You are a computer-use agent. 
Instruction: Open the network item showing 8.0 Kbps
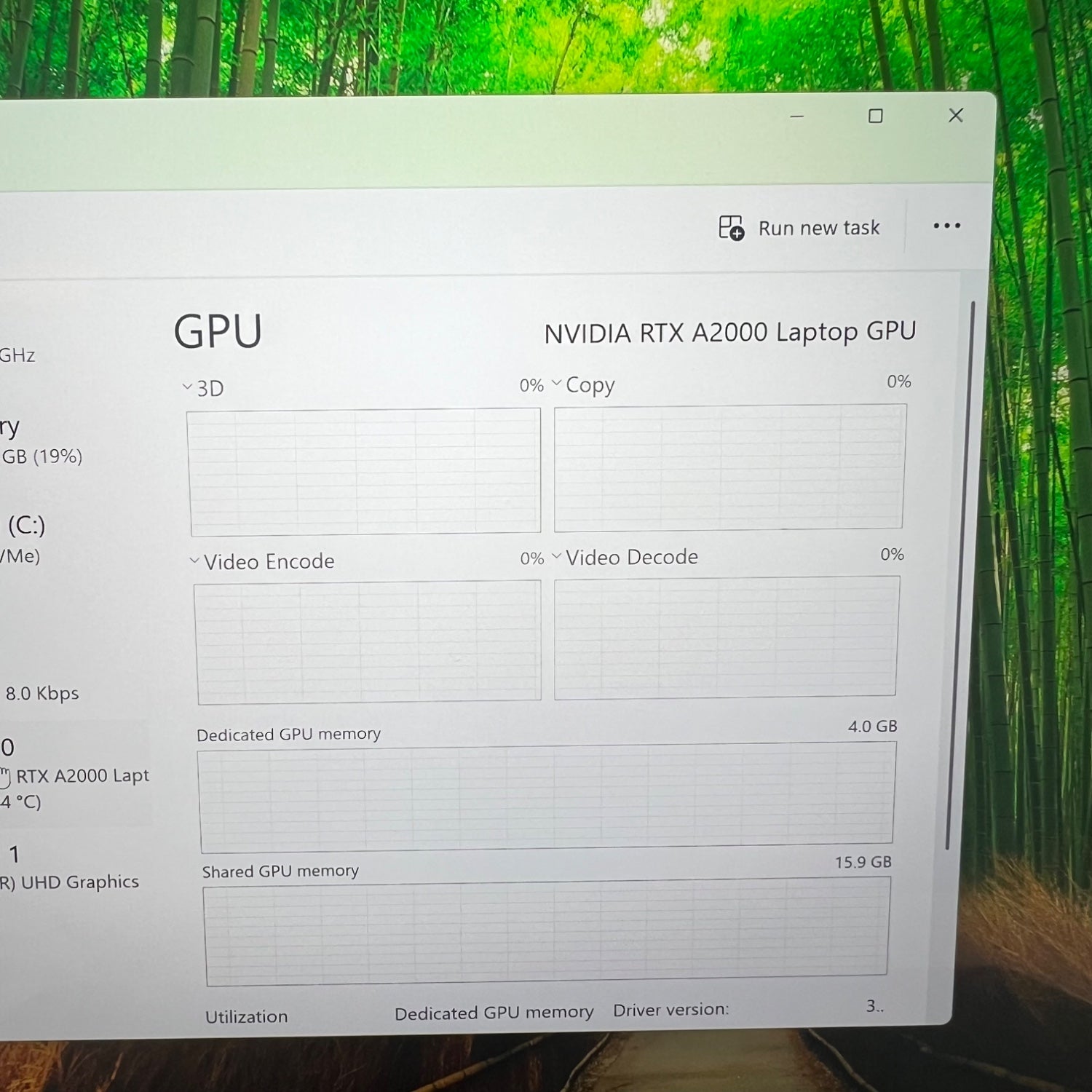41,693
